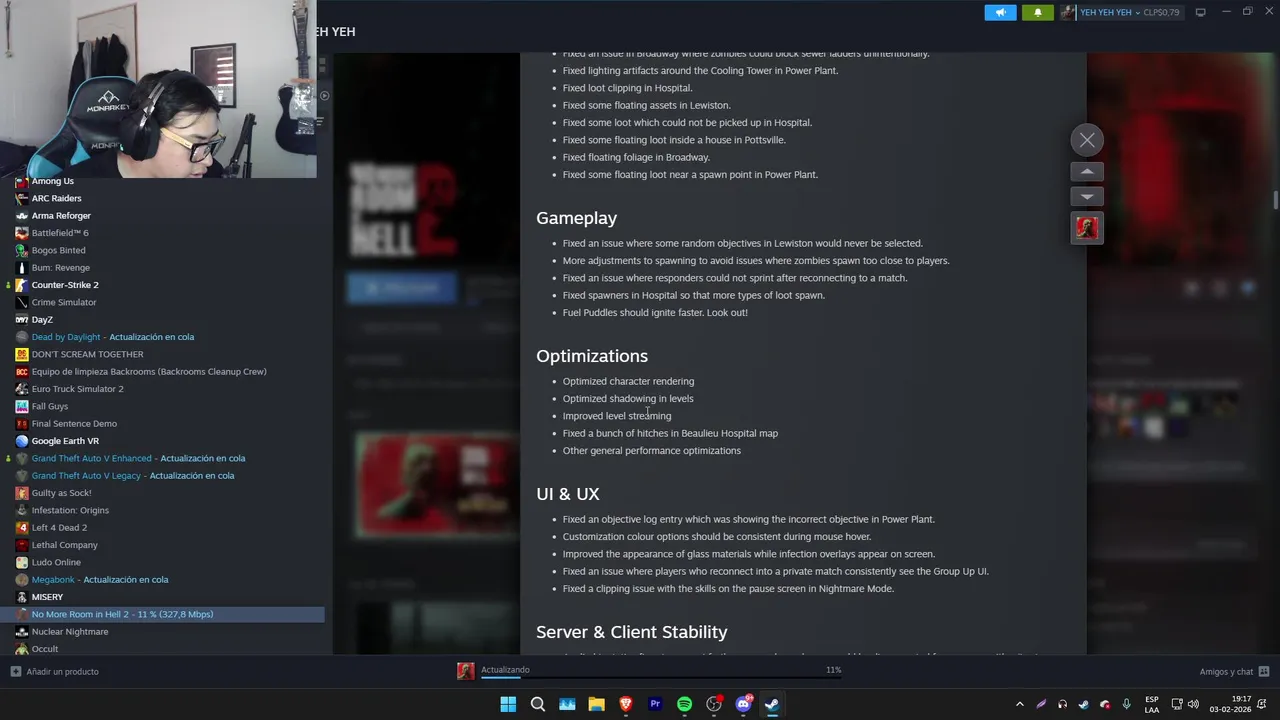
Task: Select ARC Raiders in library list
Action: tap(56, 198)
